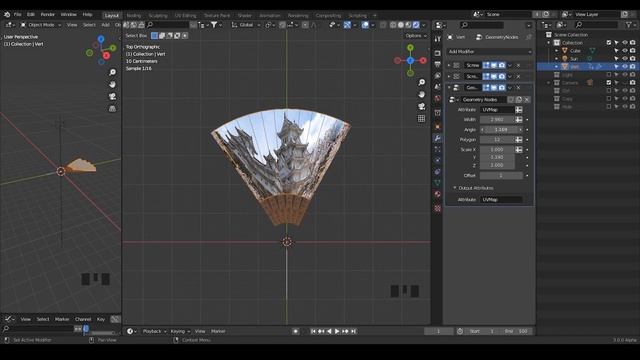This screenshot has height=360, width=640.
Task: Switch to the UV Editing workspace tab
Action: [186, 15]
